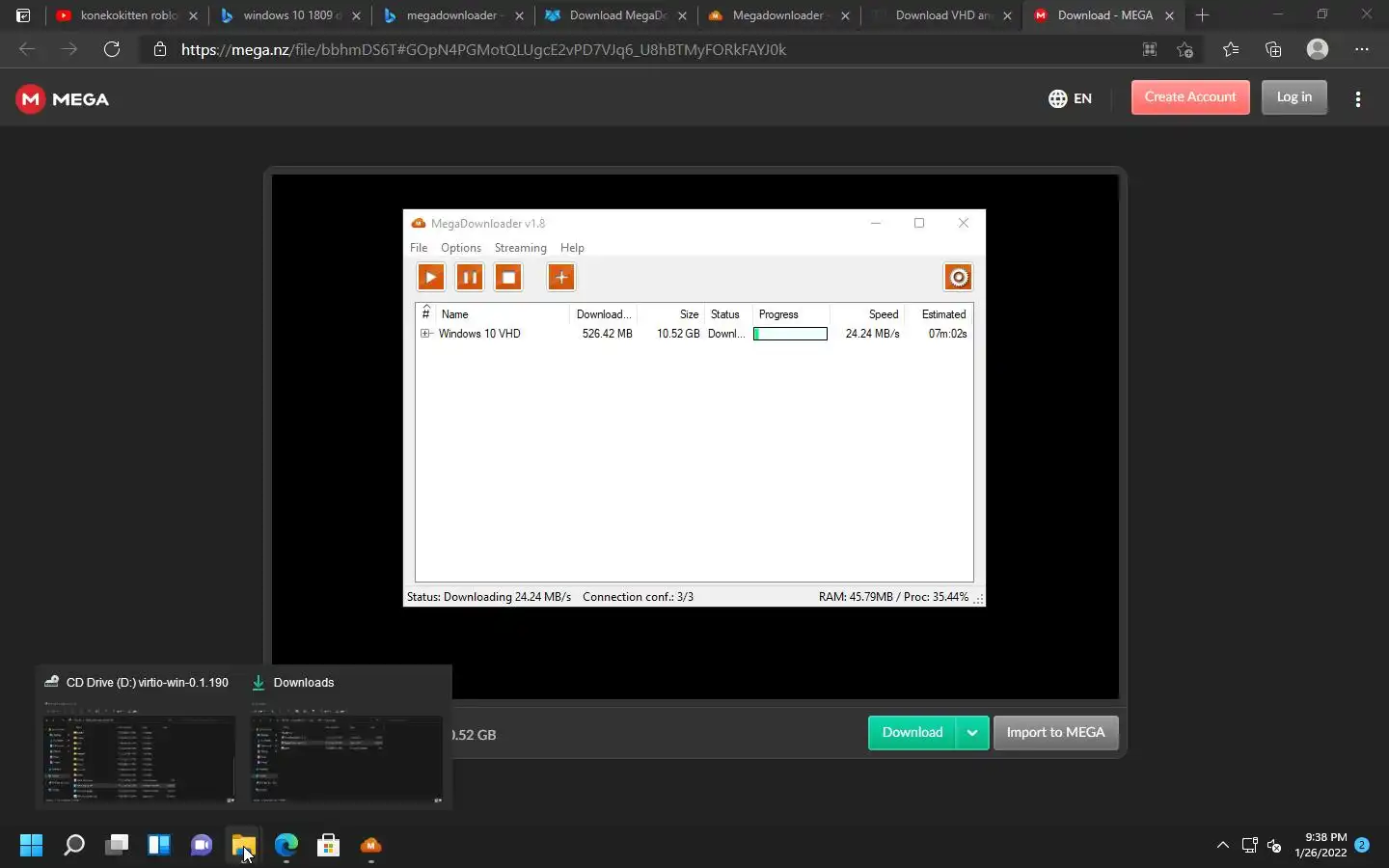Image resolution: width=1389 pixels, height=868 pixels.
Task: Open a new browser tab
Action: click(1202, 15)
